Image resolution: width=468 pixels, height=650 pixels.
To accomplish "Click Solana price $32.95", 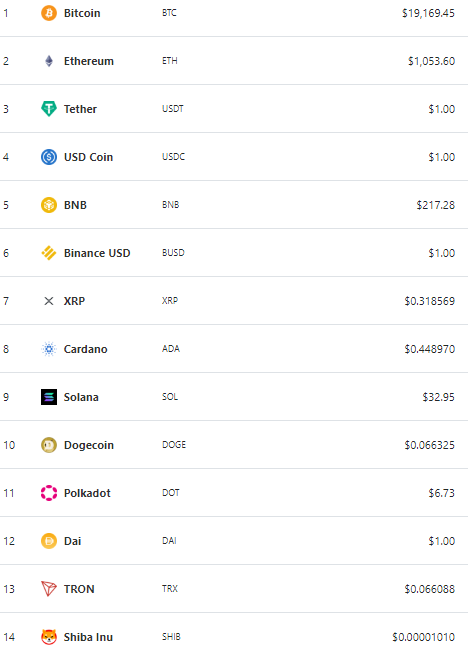I will 438,397.
